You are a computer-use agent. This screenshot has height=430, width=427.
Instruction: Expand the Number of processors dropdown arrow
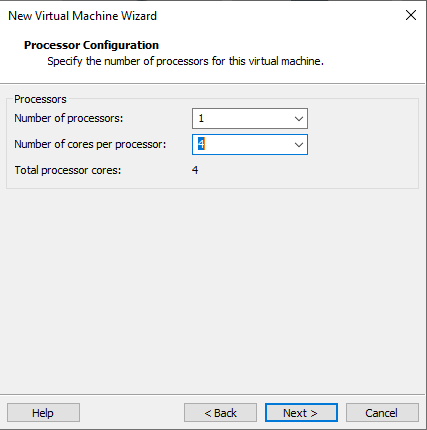click(x=299, y=118)
